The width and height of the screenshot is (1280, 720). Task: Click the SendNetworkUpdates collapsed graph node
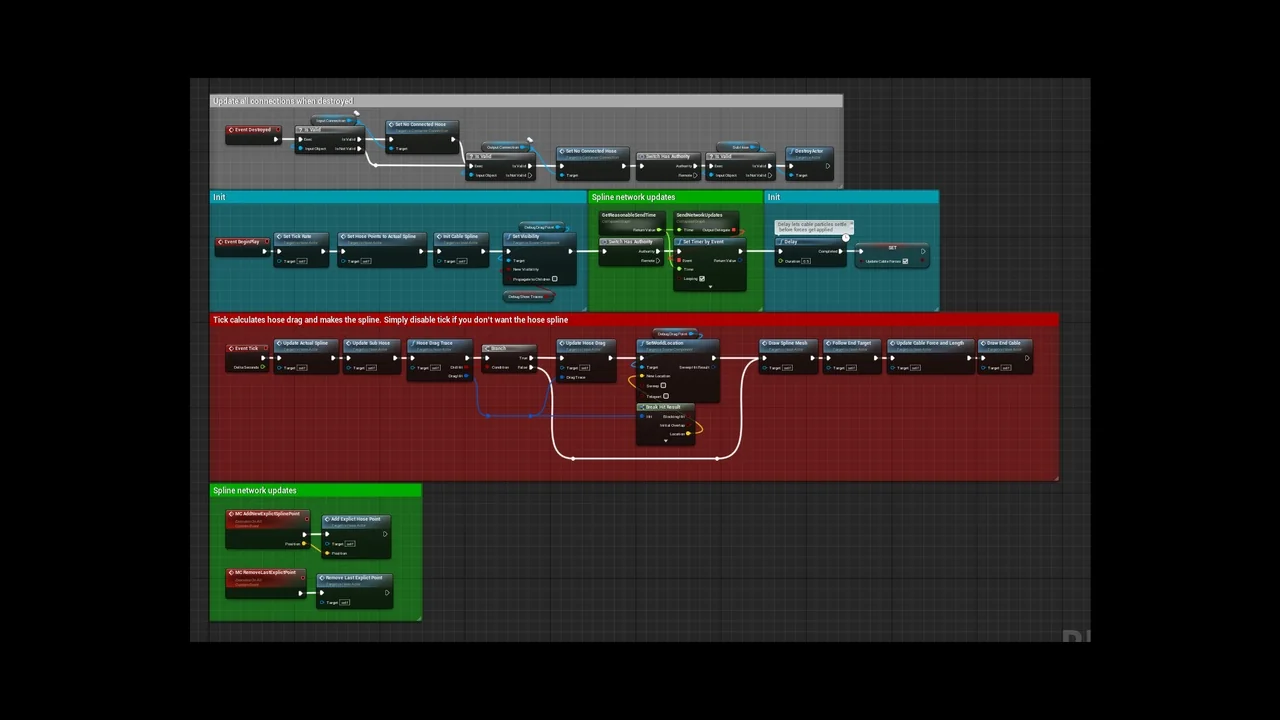(x=700, y=216)
